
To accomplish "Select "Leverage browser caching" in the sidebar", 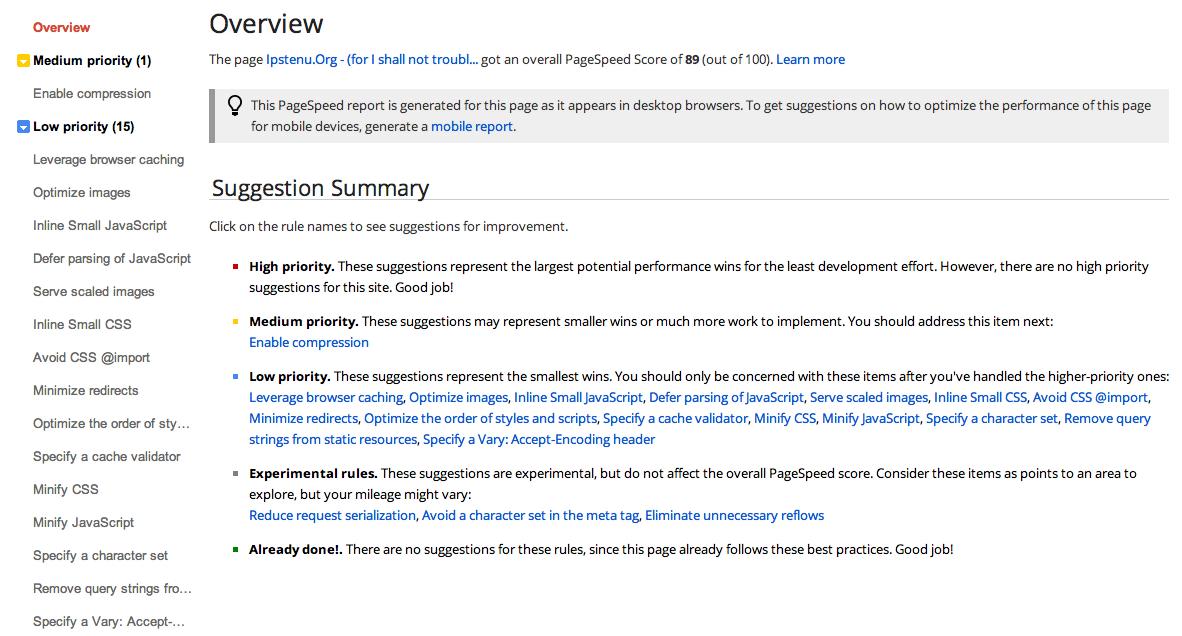I will [x=108, y=160].
